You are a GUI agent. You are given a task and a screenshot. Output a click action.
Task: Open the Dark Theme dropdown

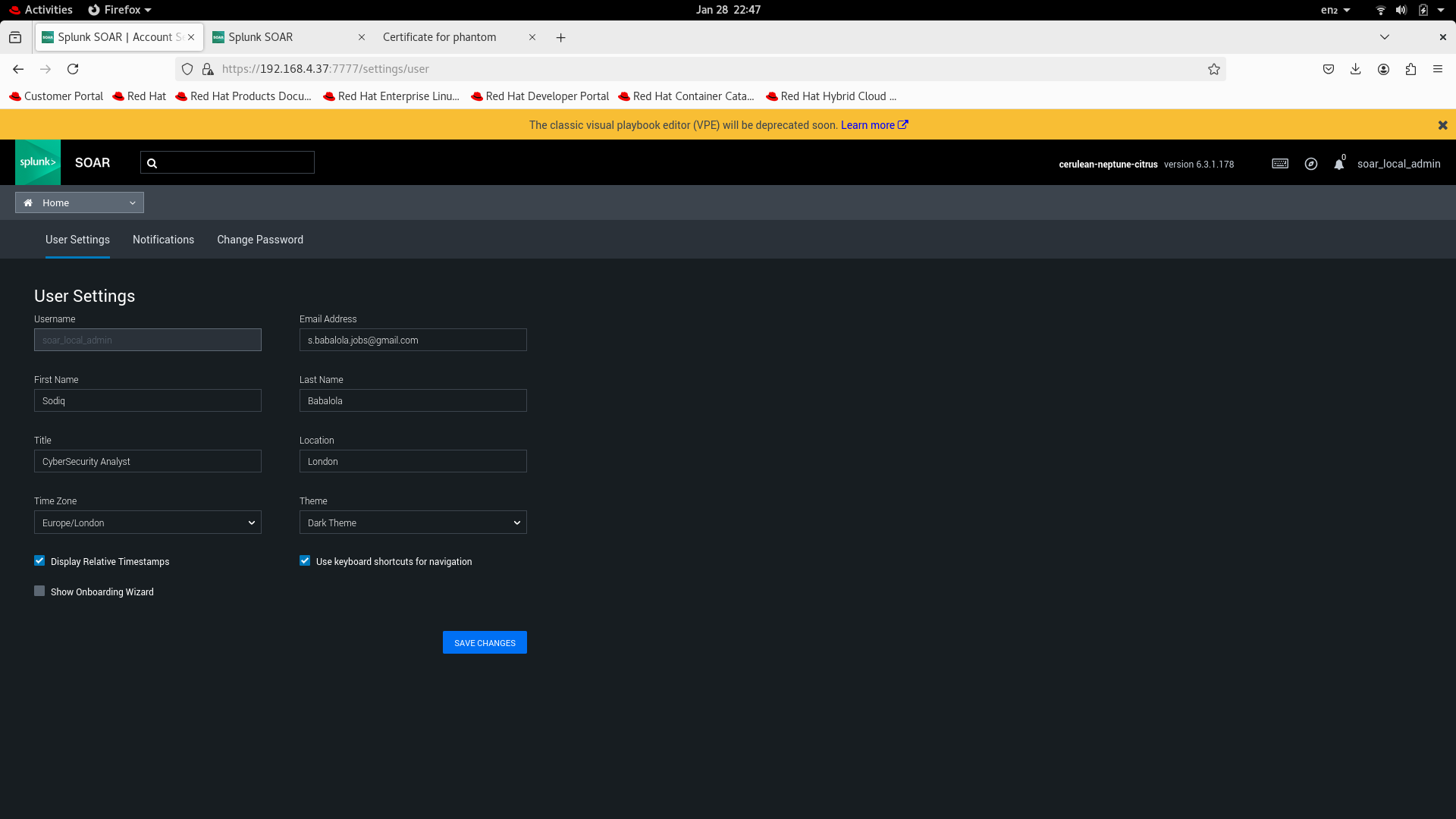pyautogui.click(x=413, y=522)
